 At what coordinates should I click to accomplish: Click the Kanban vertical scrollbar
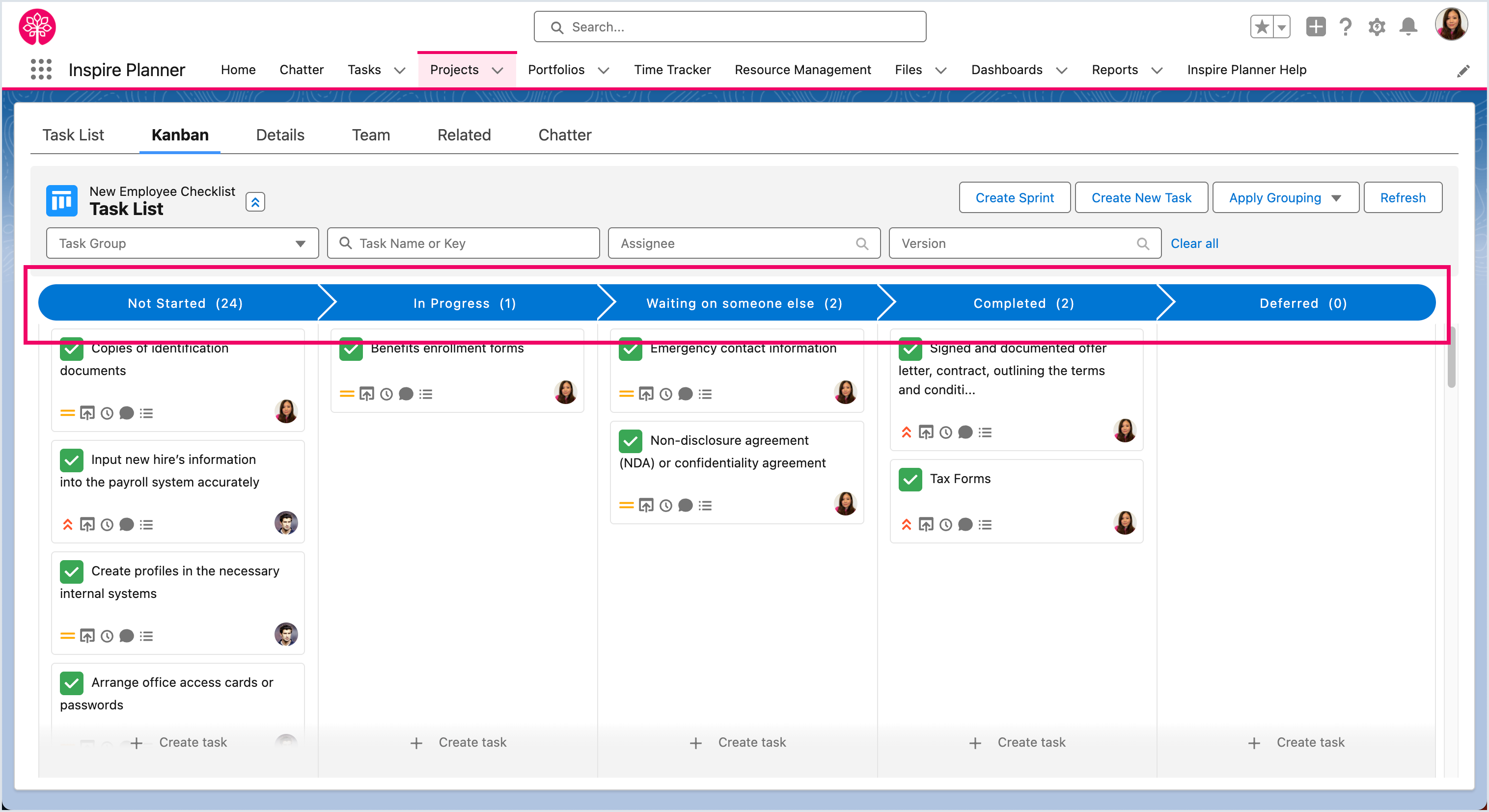1451,358
